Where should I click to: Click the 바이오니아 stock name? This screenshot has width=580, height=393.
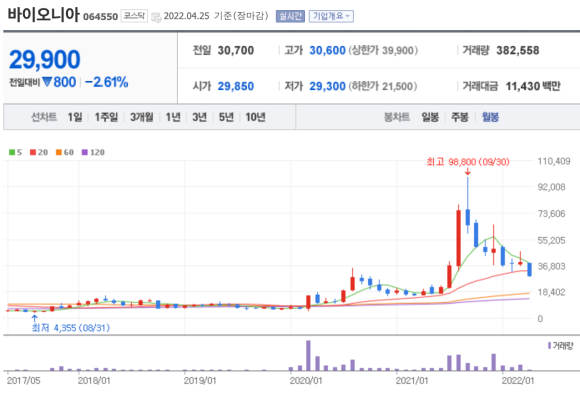[x=43, y=15]
